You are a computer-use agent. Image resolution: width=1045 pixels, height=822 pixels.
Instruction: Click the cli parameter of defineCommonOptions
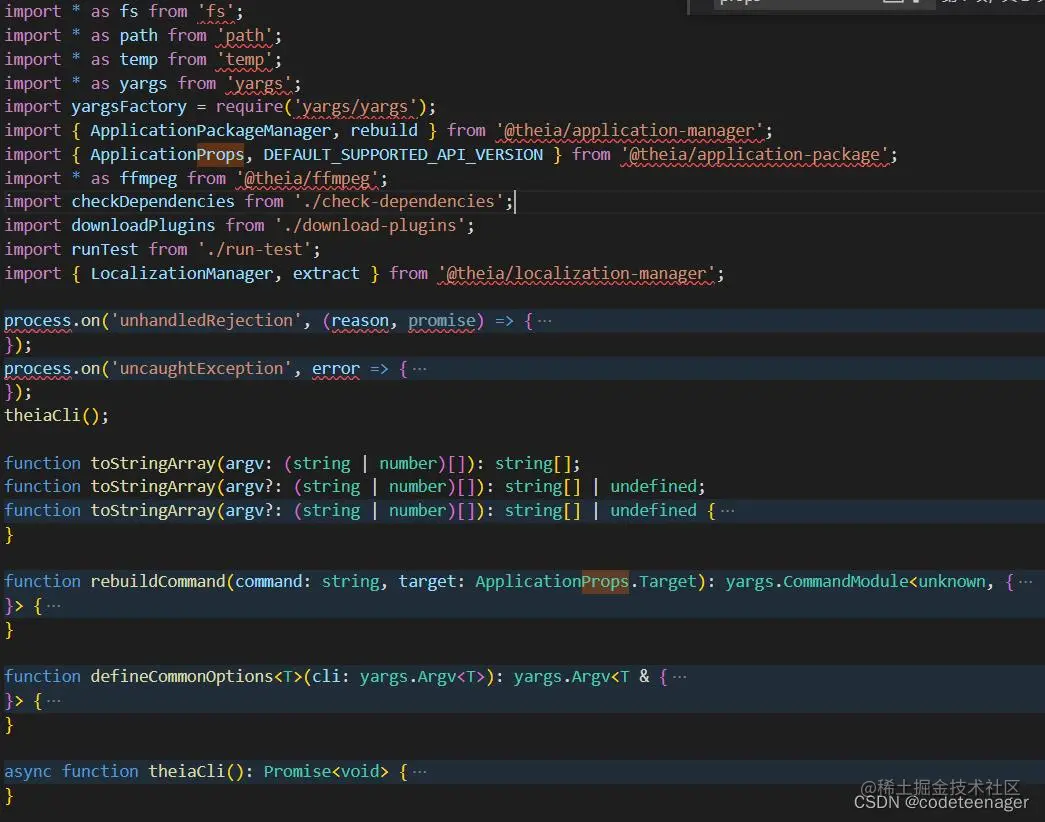326,677
